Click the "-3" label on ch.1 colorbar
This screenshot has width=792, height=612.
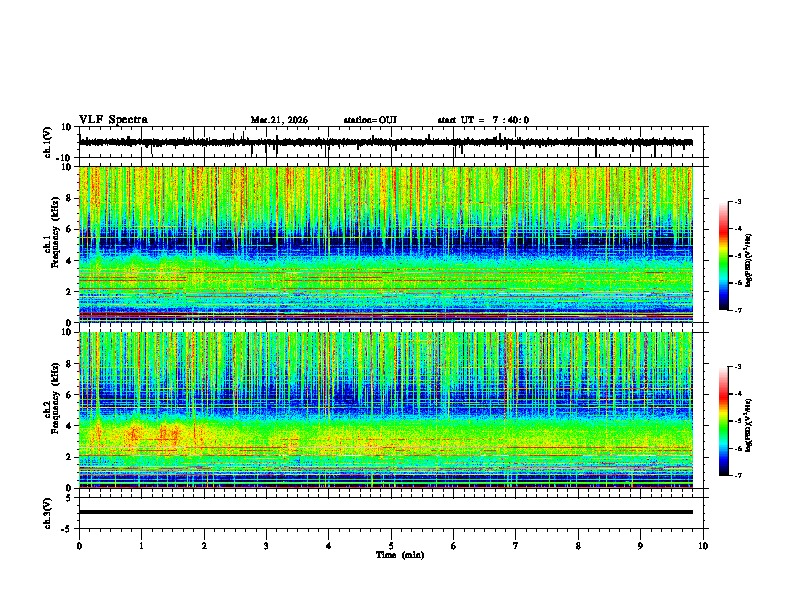[737, 202]
